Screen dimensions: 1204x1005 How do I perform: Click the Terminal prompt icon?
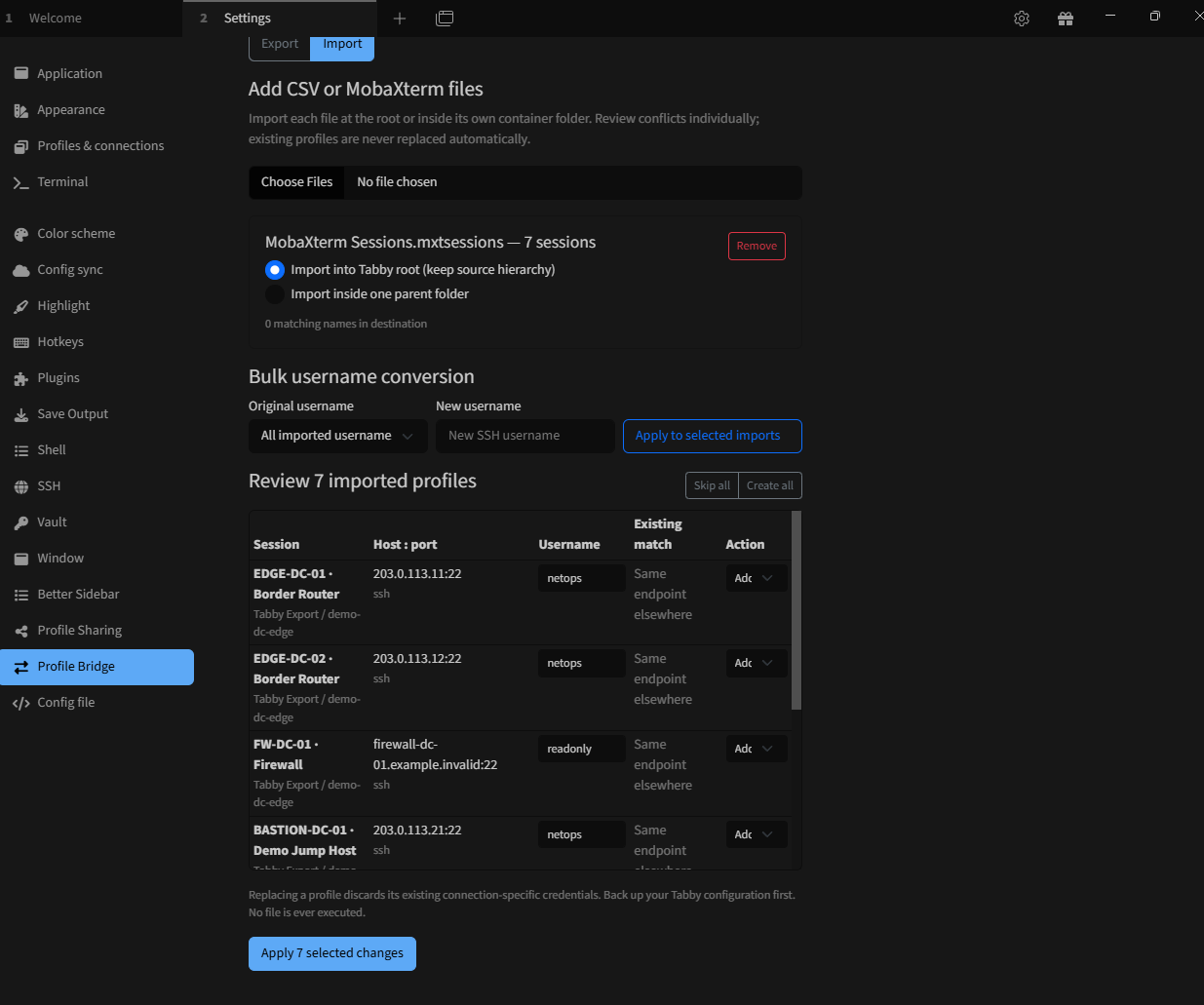(20, 182)
